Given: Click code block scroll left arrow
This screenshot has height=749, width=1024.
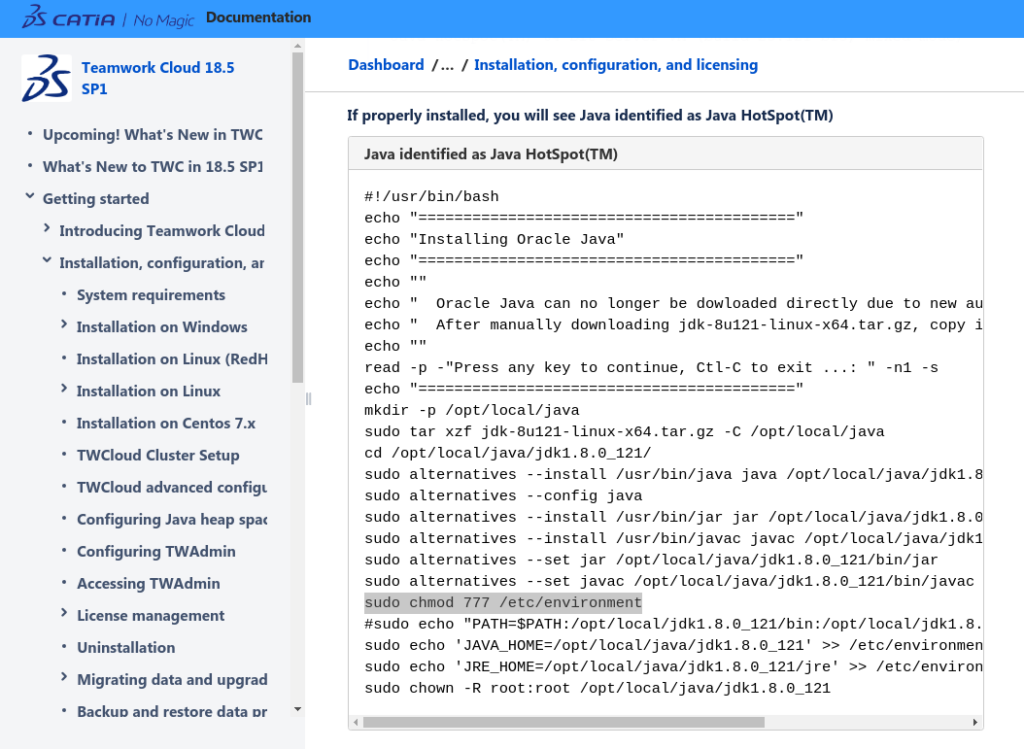Looking at the screenshot, I should [x=356, y=722].
